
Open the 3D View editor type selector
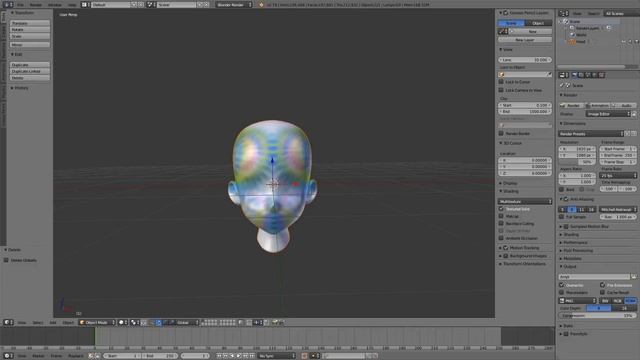(x=8, y=322)
